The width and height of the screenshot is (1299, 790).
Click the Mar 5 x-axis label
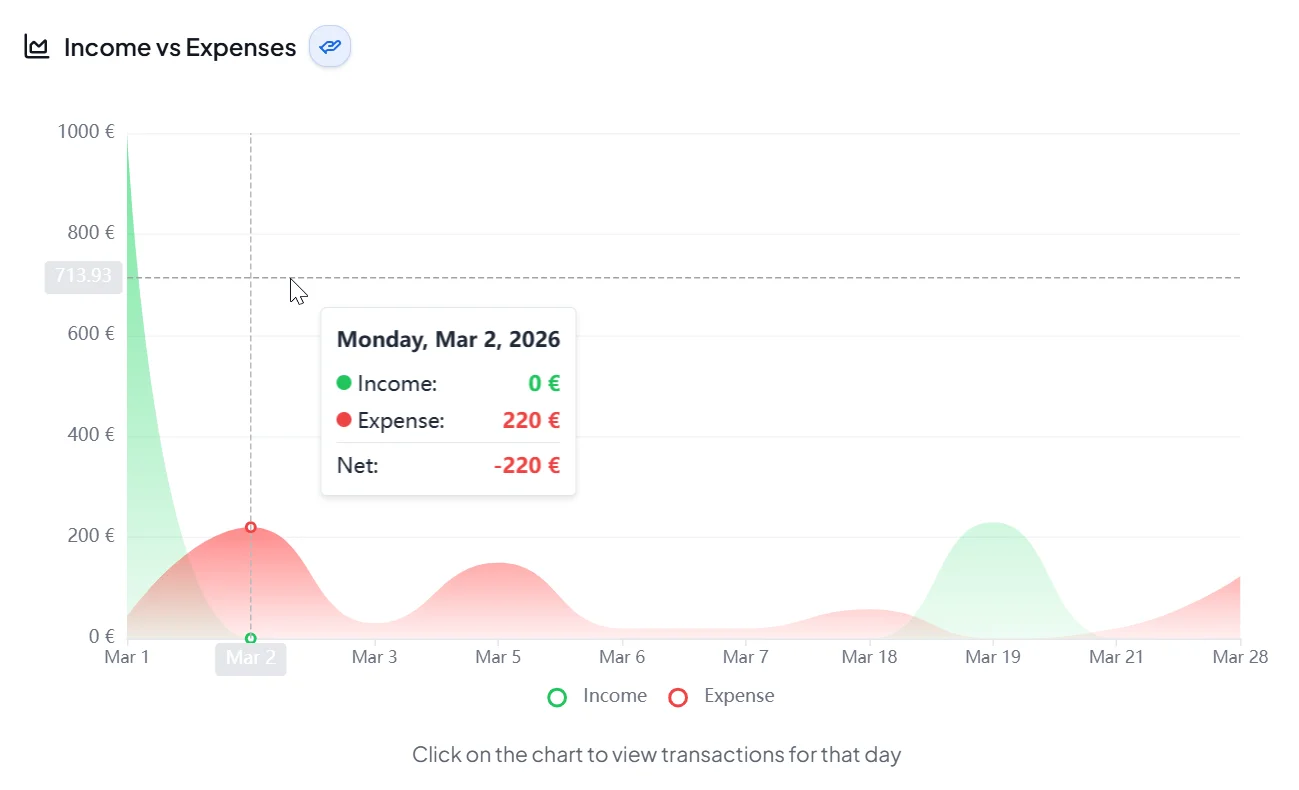pyautogui.click(x=497, y=657)
